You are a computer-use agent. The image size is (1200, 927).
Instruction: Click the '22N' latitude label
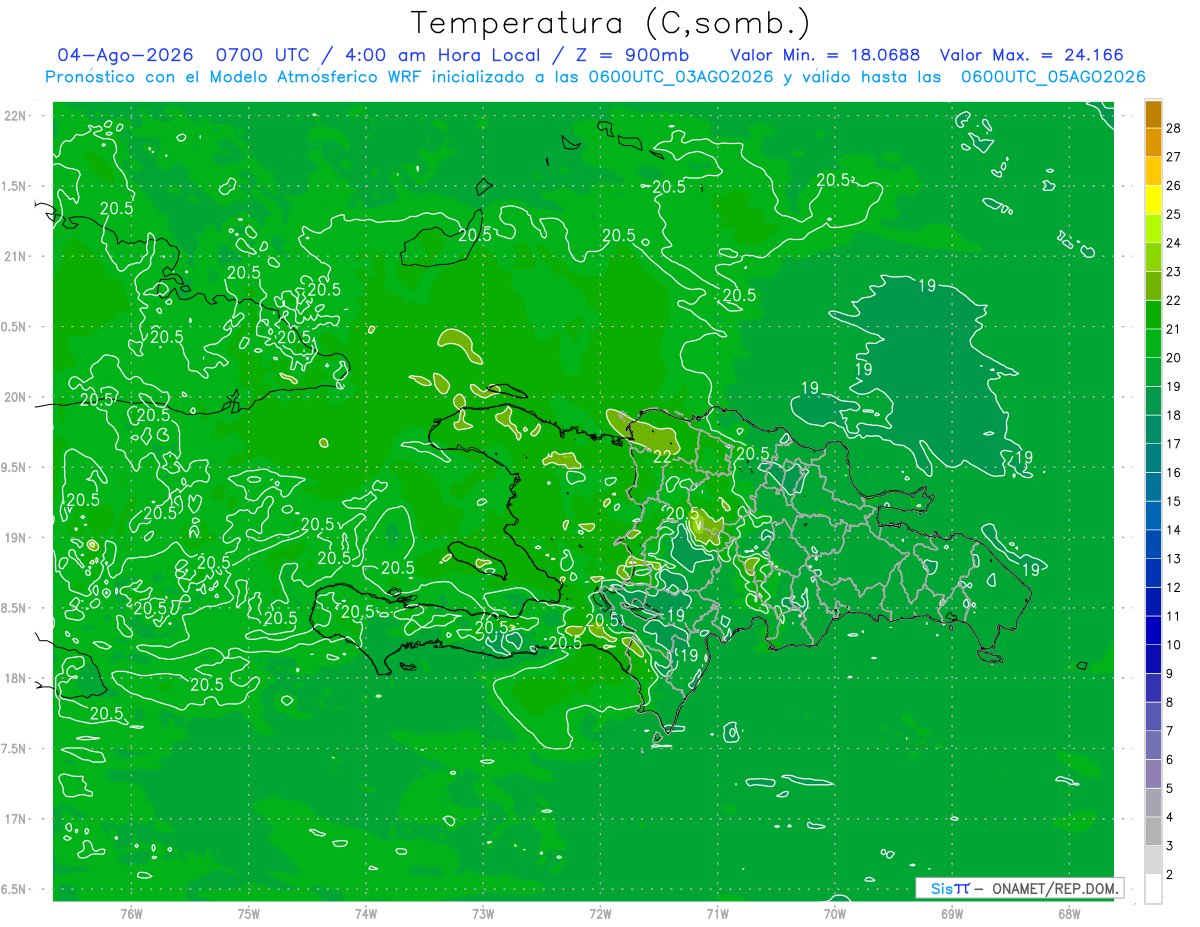pos(16,116)
